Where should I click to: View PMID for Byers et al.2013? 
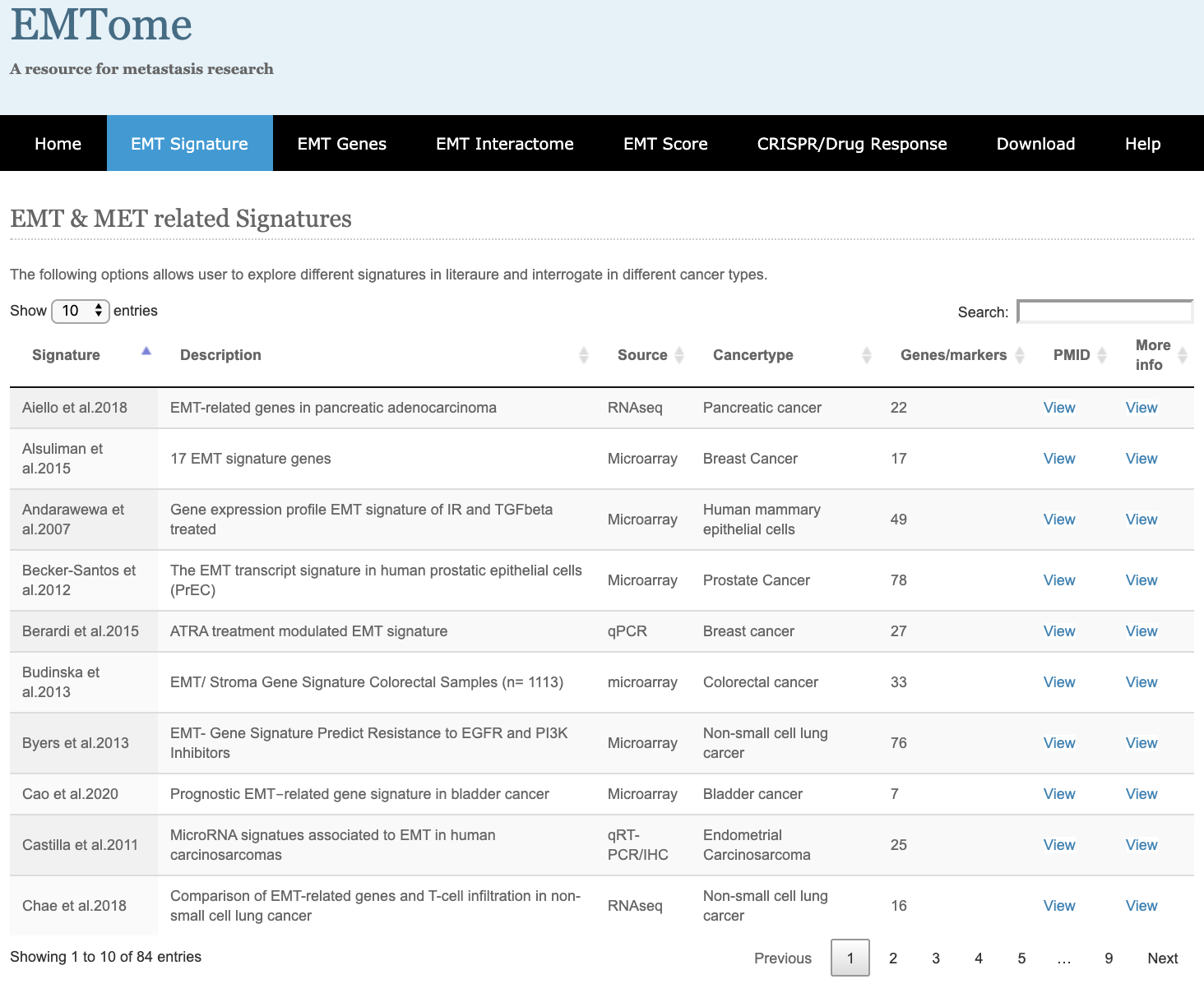click(1059, 743)
